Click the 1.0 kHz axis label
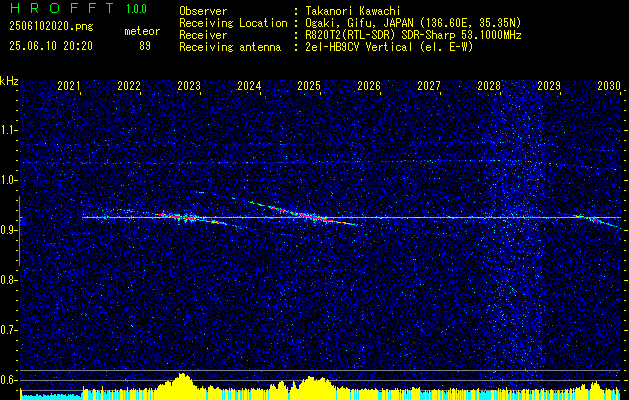Viewport: 629px width, 400px height. tap(8, 180)
